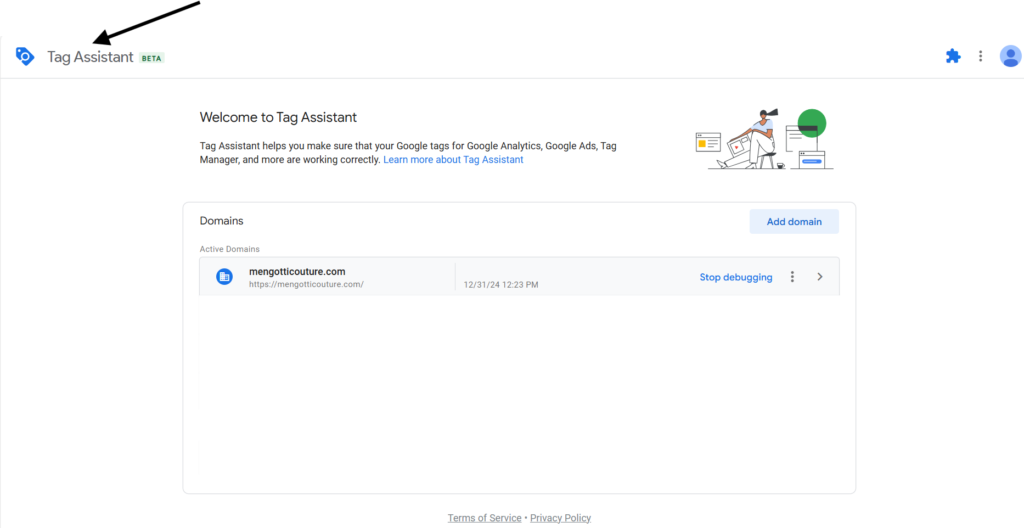Click the Domains section heading
Screen dimensions: 1024x528
pos(221,221)
